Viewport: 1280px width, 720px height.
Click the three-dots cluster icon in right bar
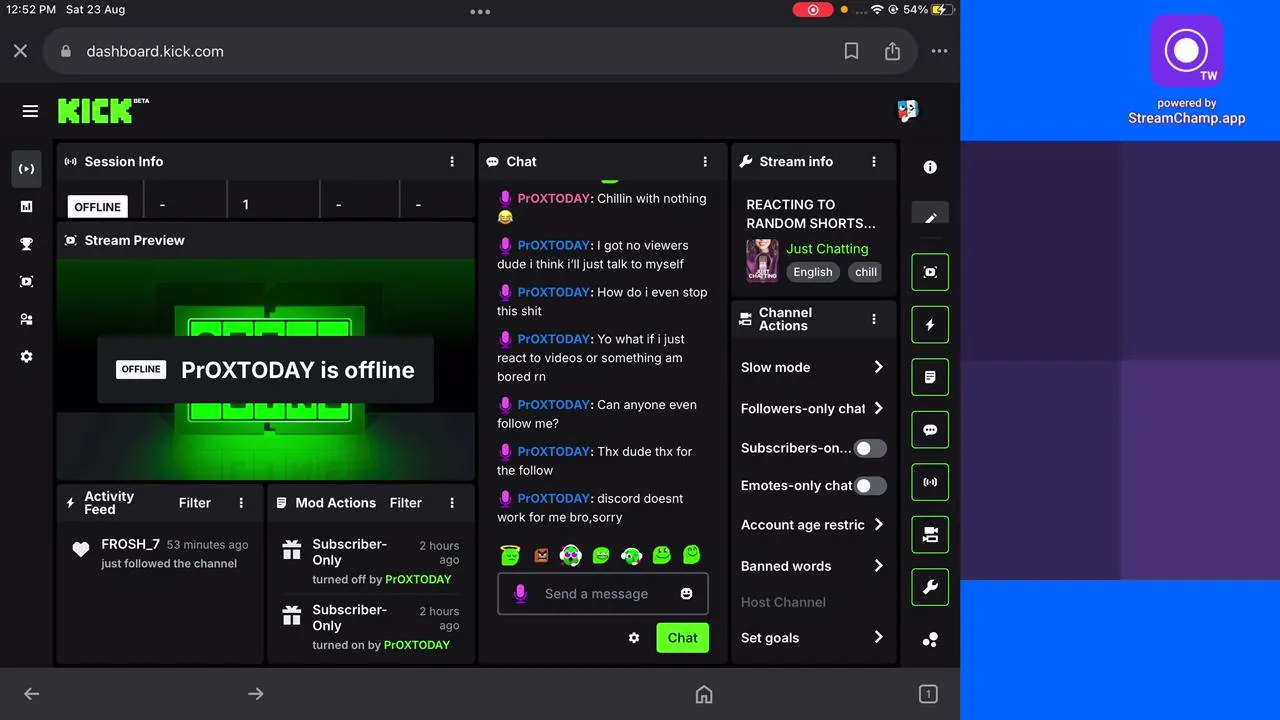(930, 640)
